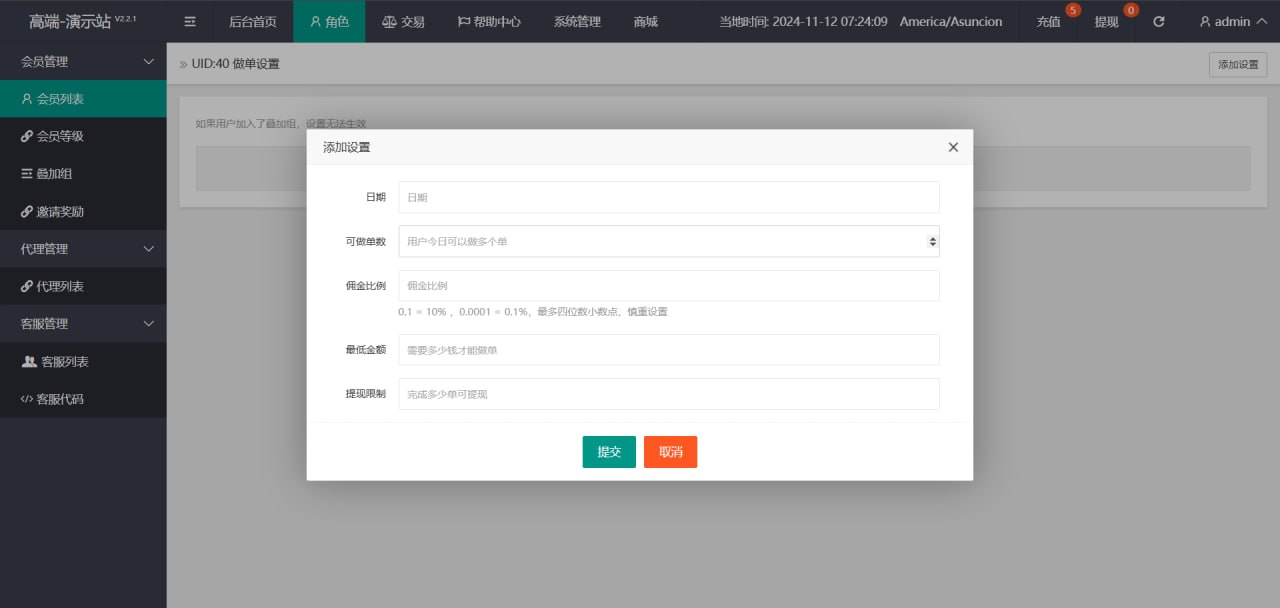
Task: Open the 充值 notifications with badge
Action: (1049, 21)
